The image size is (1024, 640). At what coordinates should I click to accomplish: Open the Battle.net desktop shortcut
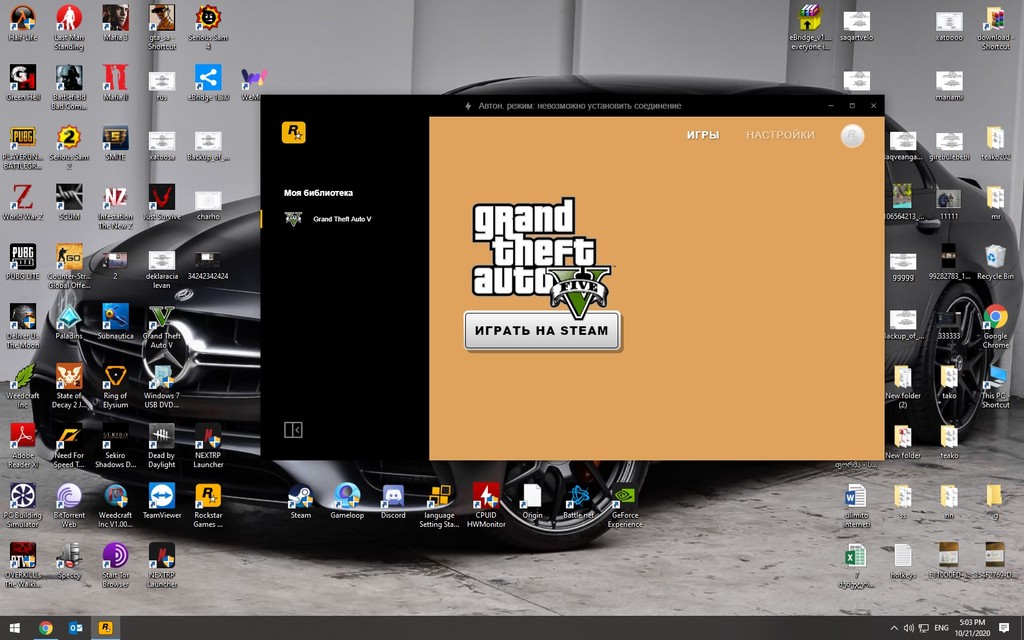pos(579,502)
